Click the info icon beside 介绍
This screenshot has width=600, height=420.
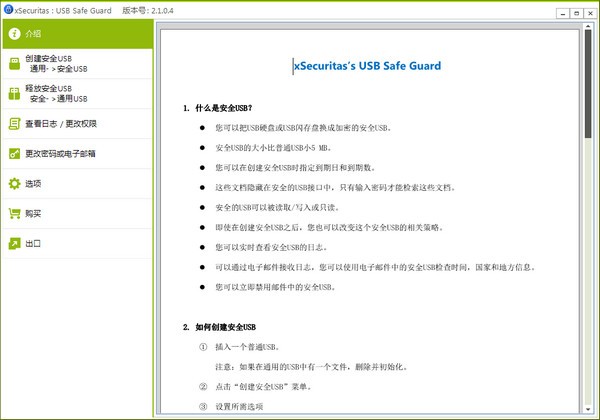pos(13,34)
